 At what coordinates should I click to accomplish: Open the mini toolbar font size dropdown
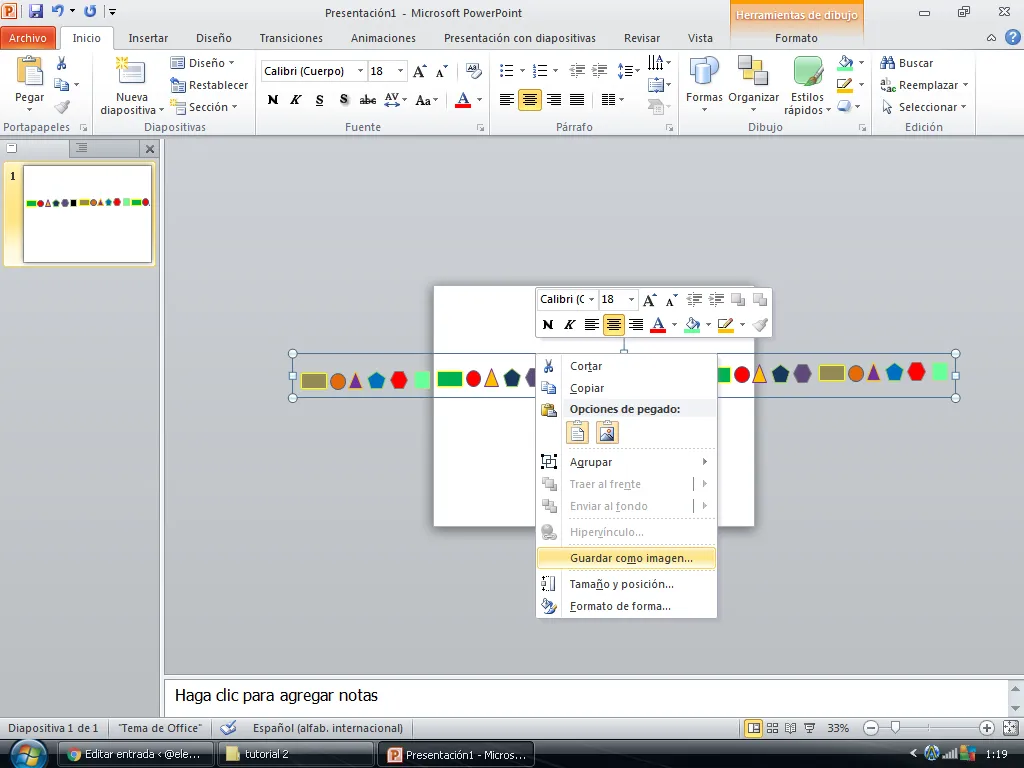(631, 299)
